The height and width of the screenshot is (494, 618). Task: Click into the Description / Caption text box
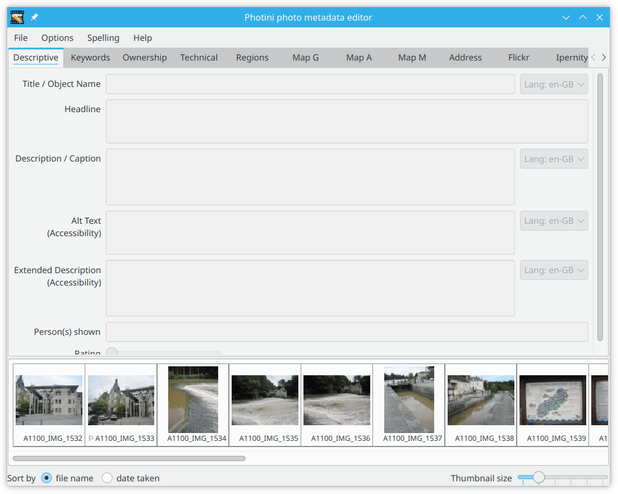(310, 177)
